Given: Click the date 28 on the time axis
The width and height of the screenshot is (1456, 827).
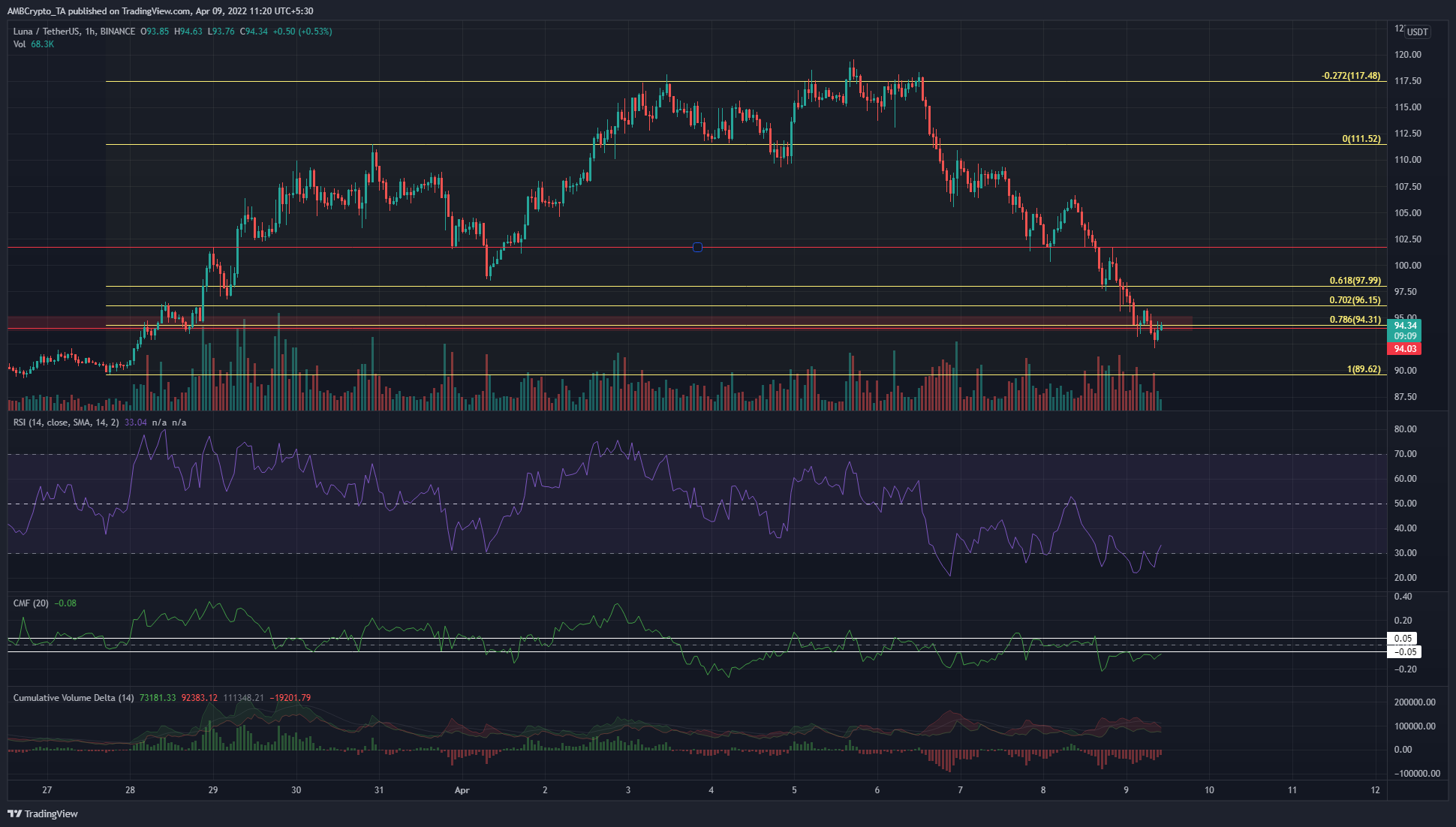Looking at the screenshot, I should (131, 790).
